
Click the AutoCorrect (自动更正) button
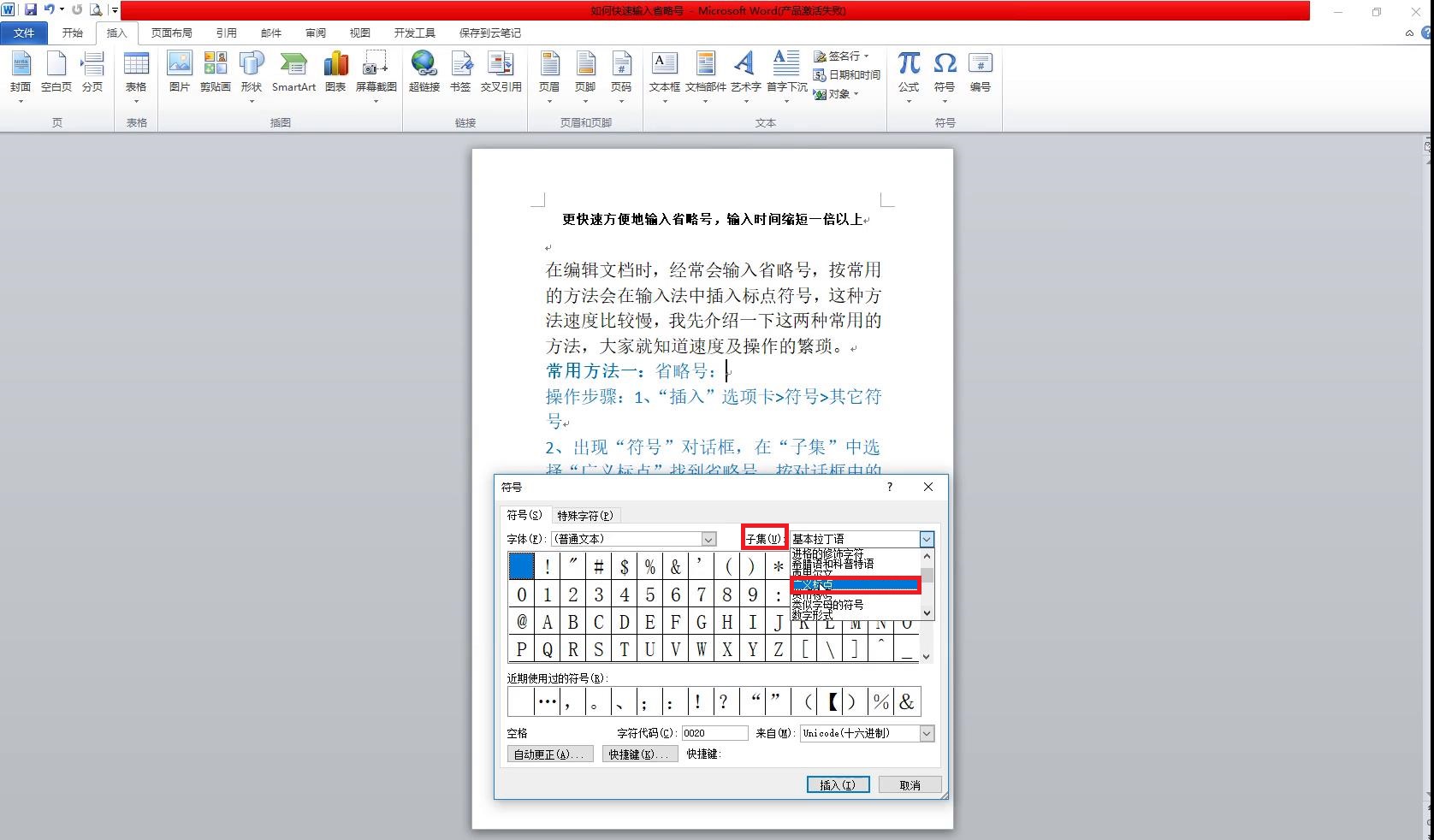click(x=550, y=754)
